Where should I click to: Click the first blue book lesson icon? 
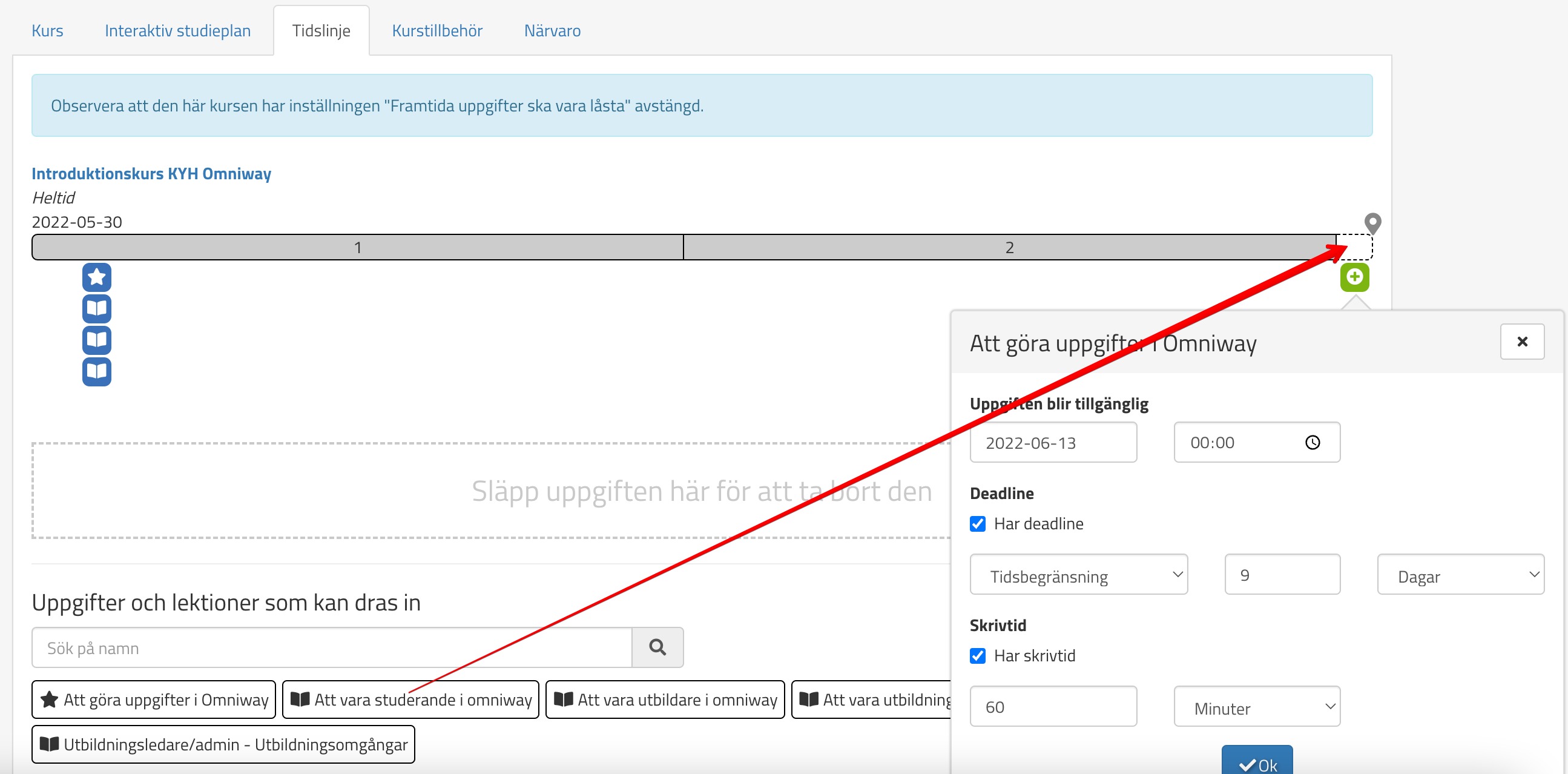[x=97, y=309]
